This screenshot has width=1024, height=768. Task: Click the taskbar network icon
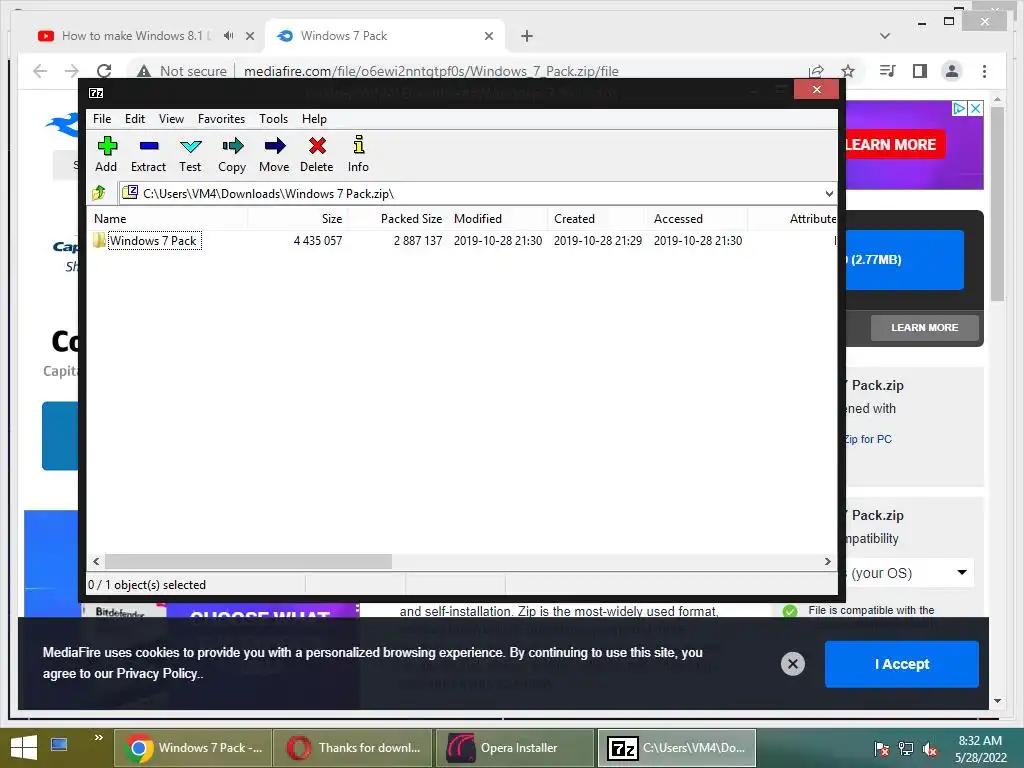[906, 749]
